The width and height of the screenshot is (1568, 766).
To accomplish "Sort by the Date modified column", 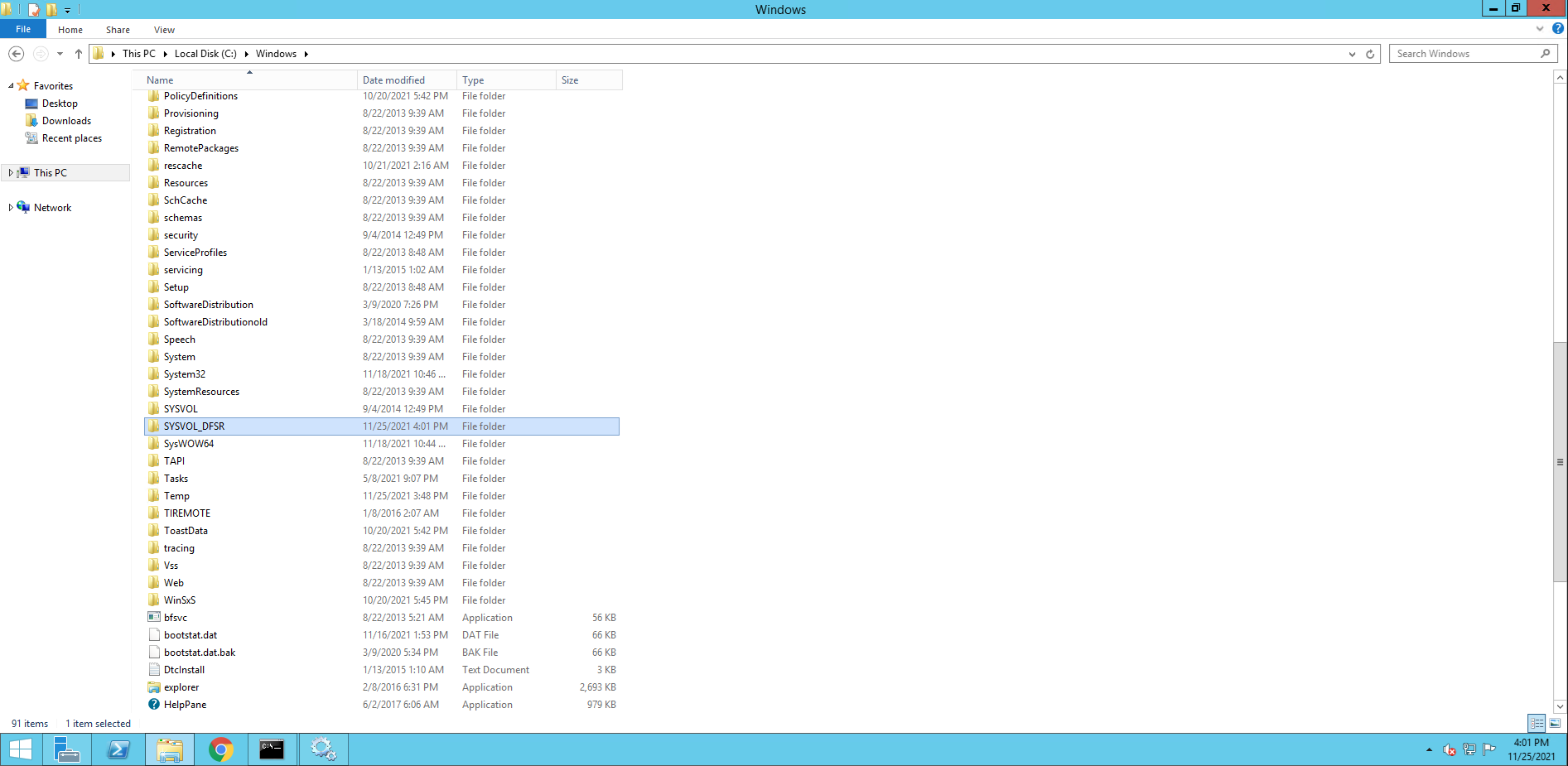I will (407, 80).
